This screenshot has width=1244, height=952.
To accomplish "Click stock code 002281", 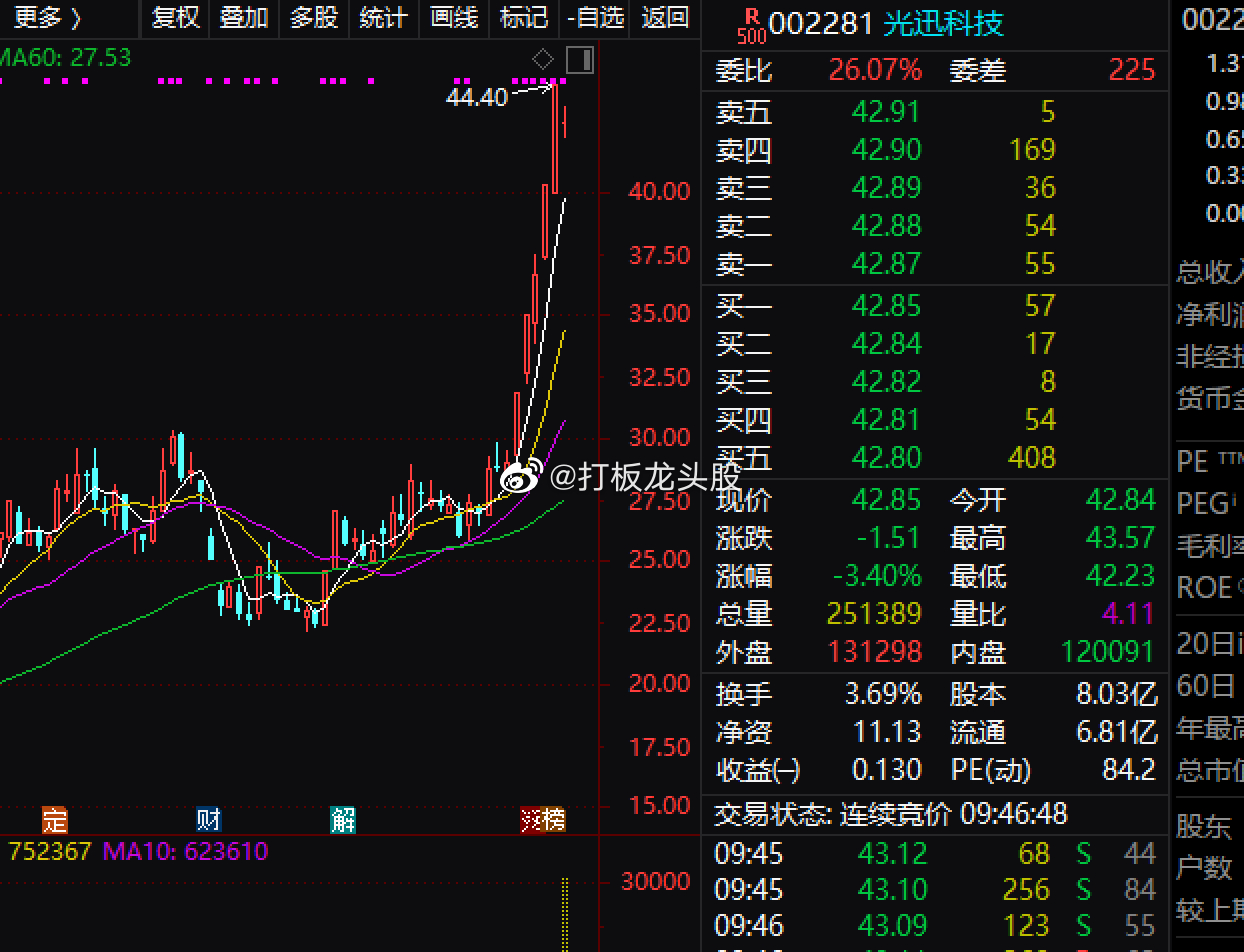I will (x=822, y=24).
